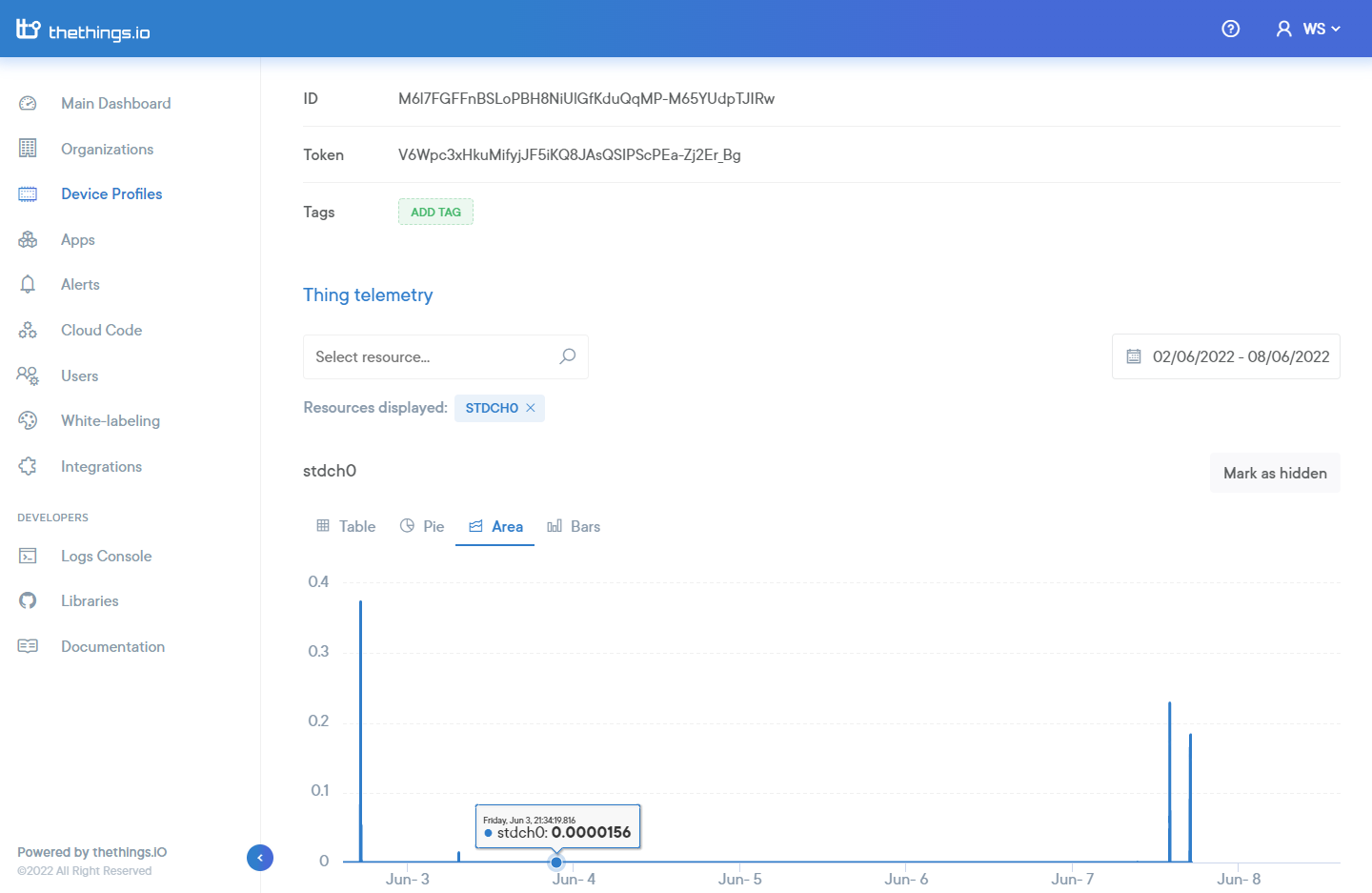The height and width of the screenshot is (893, 1372).
Task: Select the Area chart tab
Action: coord(495,526)
